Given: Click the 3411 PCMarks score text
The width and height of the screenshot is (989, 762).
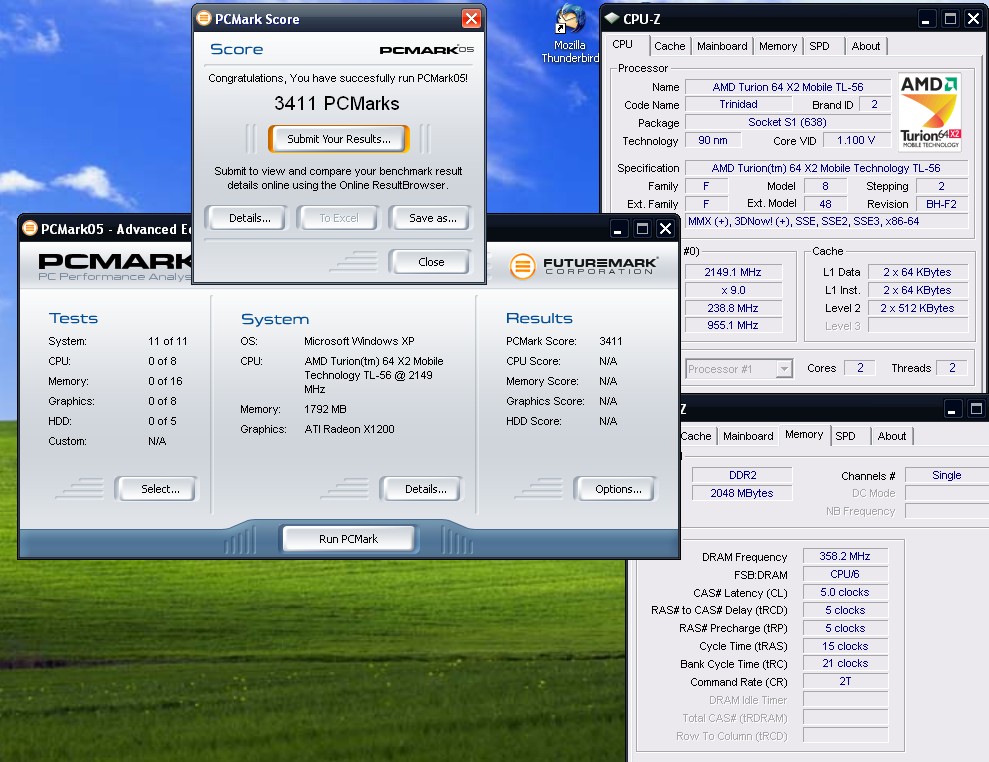Looking at the screenshot, I should (x=337, y=103).
